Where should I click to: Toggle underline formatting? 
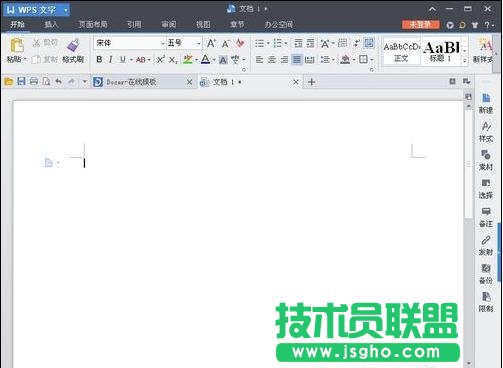[x=123, y=60]
